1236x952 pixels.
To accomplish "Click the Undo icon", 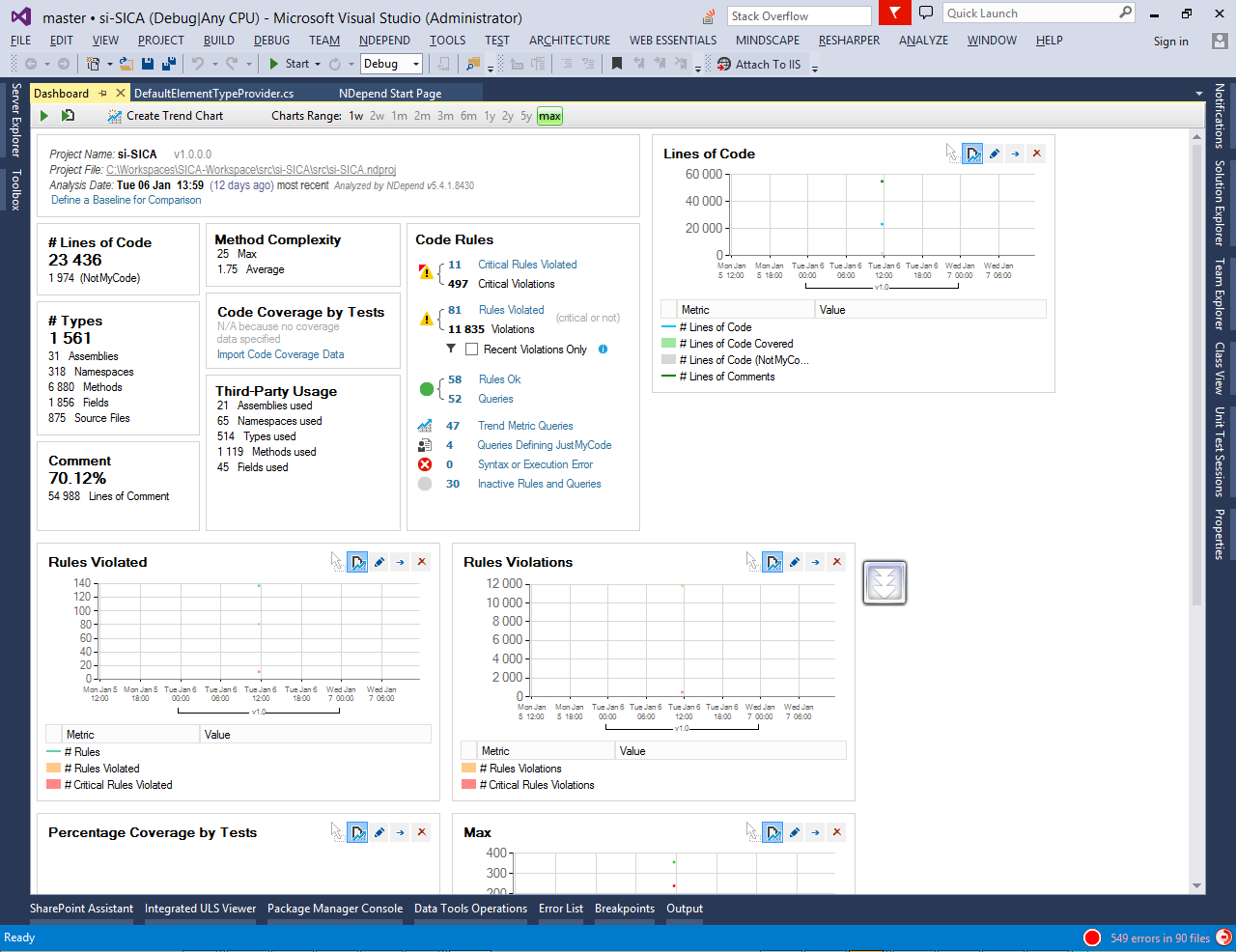I will click(198, 64).
